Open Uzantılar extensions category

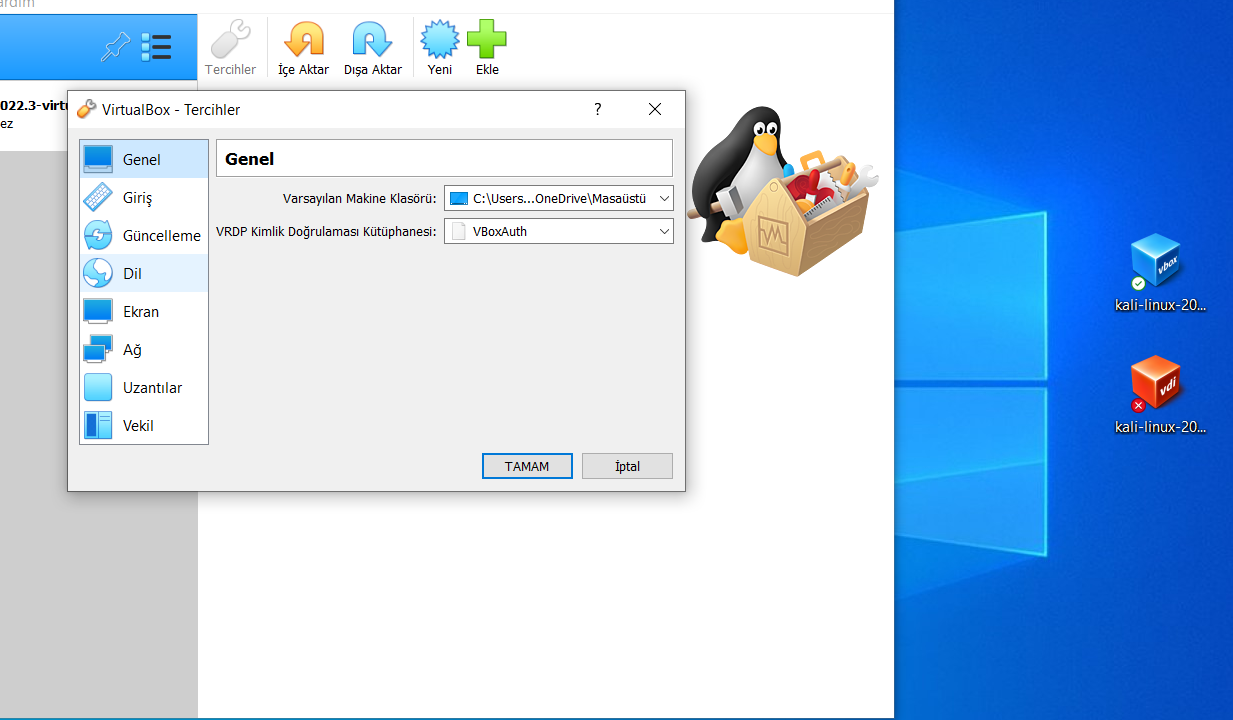144,388
